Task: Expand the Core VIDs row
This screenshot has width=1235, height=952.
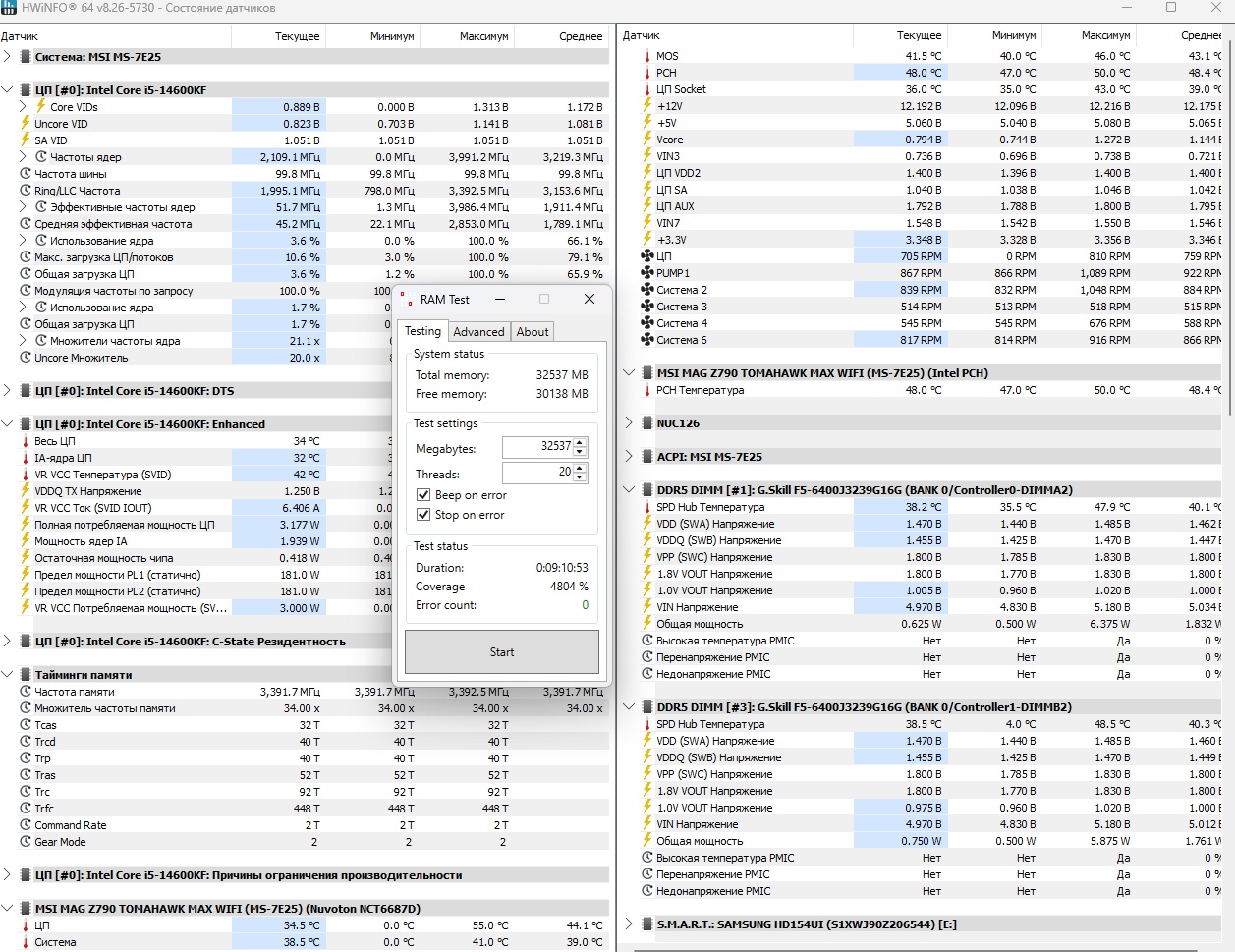Action: tap(24, 107)
